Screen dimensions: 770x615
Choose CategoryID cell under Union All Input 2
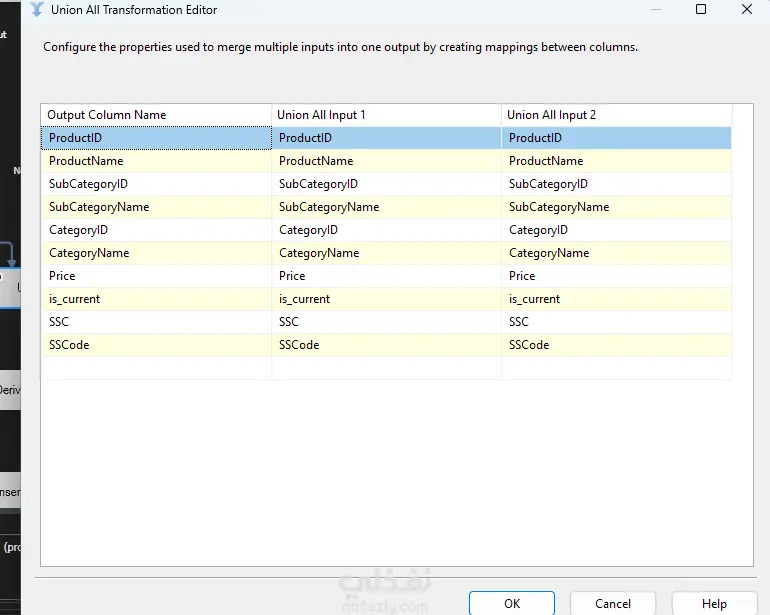[617, 230]
